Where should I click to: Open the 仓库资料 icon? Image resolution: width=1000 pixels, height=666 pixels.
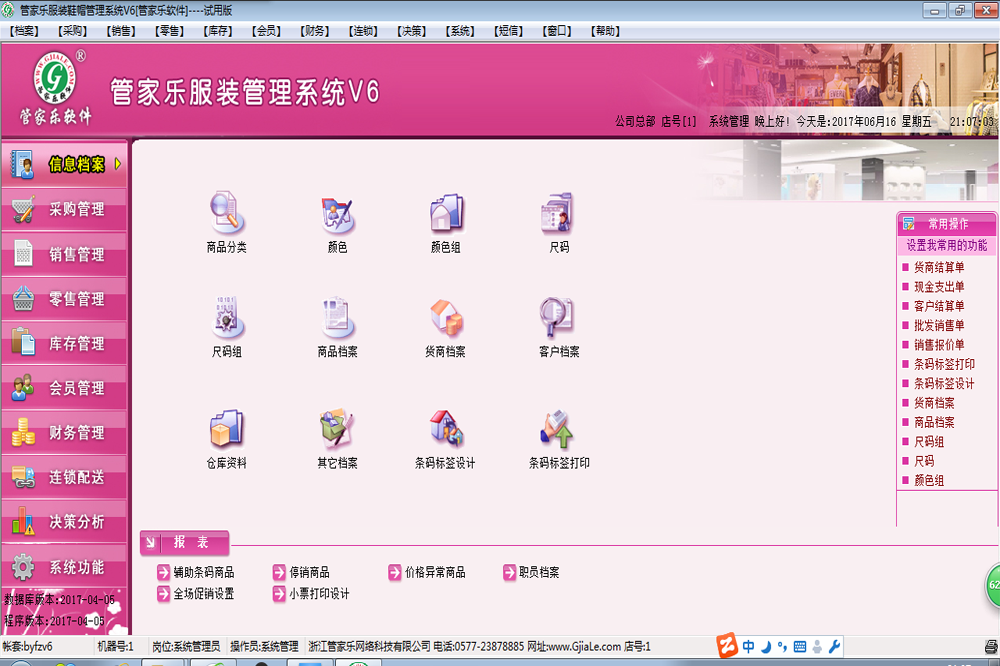pyautogui.click(x=226, y=438)
